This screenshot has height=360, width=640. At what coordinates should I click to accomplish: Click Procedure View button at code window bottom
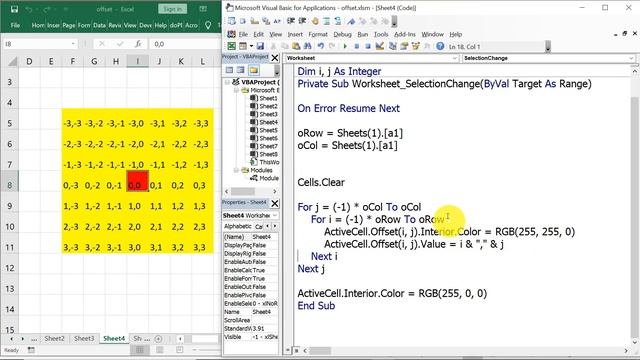pyautogui.click(x=288, y=350)
